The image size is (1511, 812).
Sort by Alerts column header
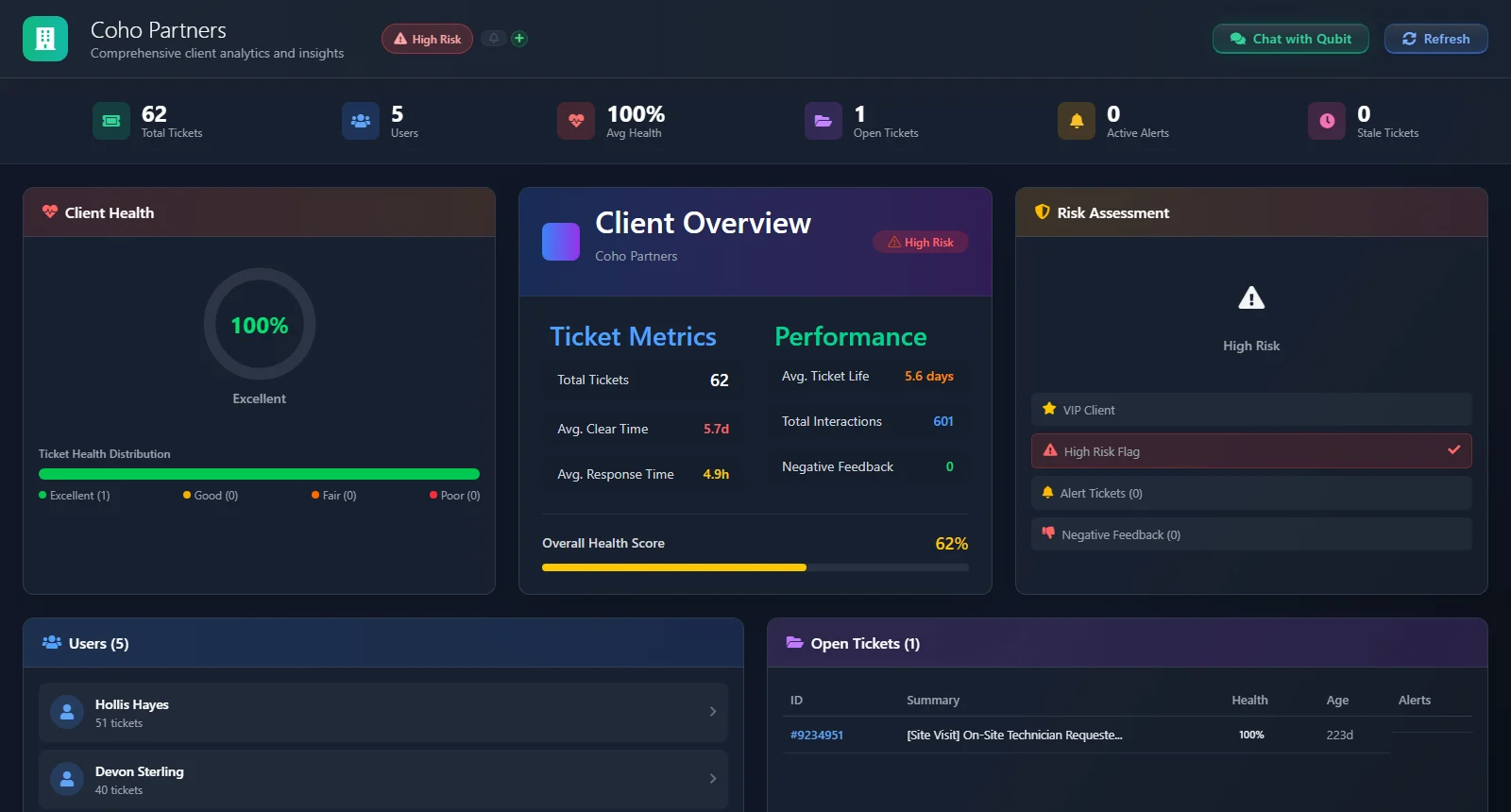click(x=1415, y=701)
